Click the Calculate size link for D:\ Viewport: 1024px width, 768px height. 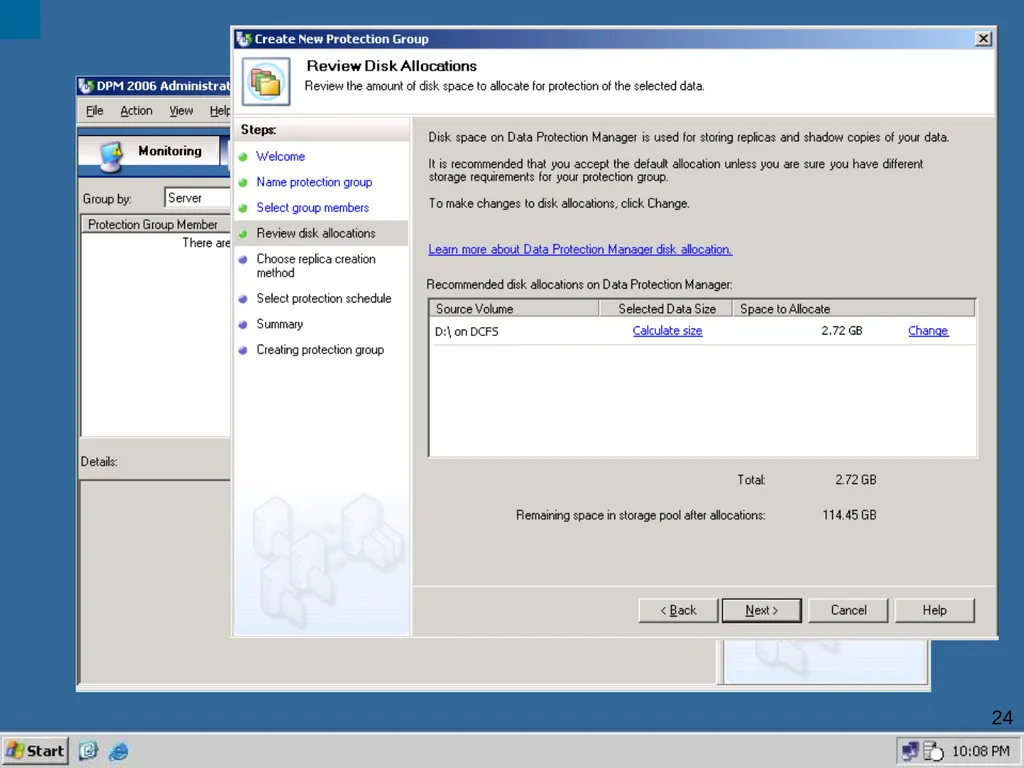667,330
